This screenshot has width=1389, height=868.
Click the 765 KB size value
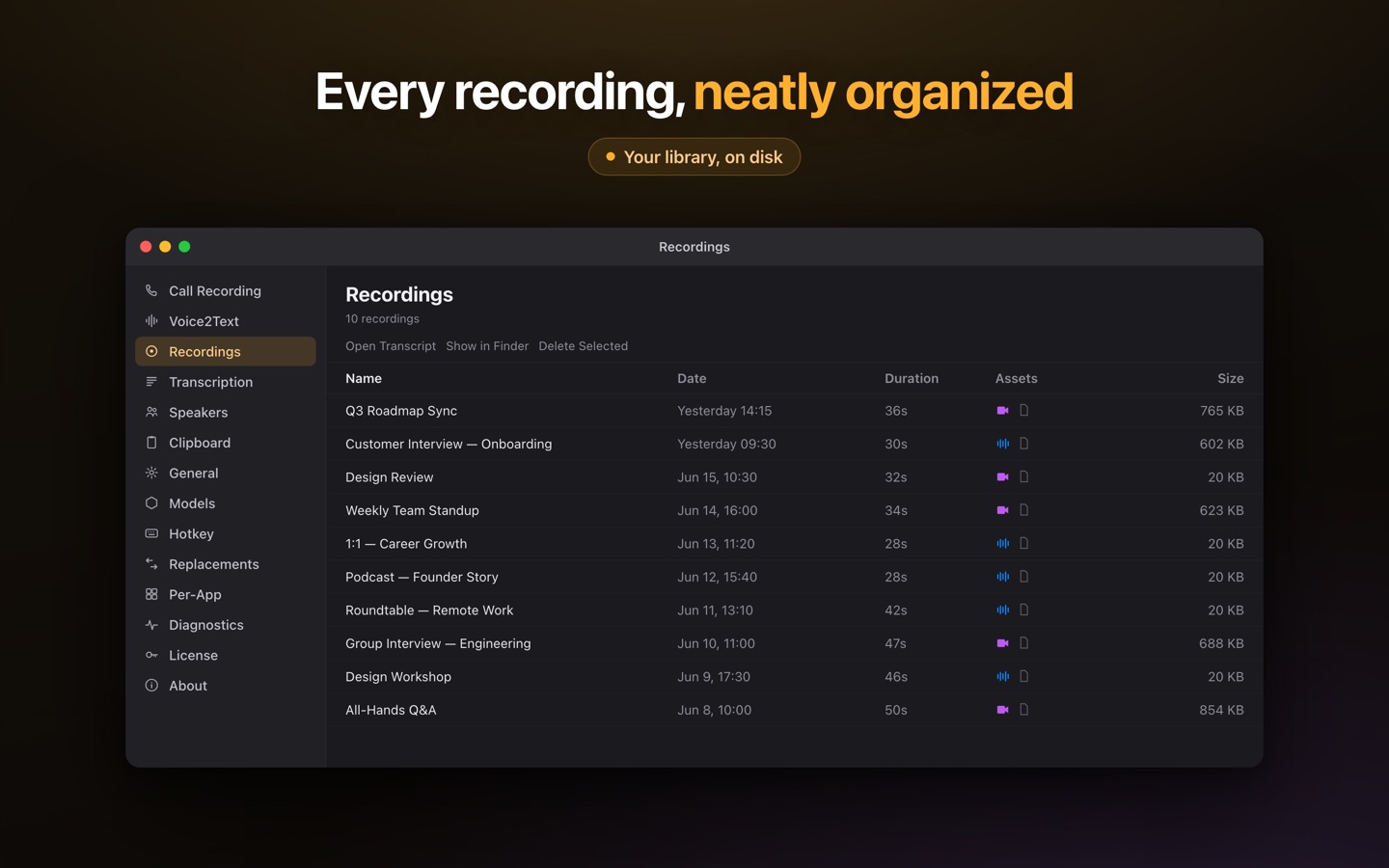pos(1221,411)
